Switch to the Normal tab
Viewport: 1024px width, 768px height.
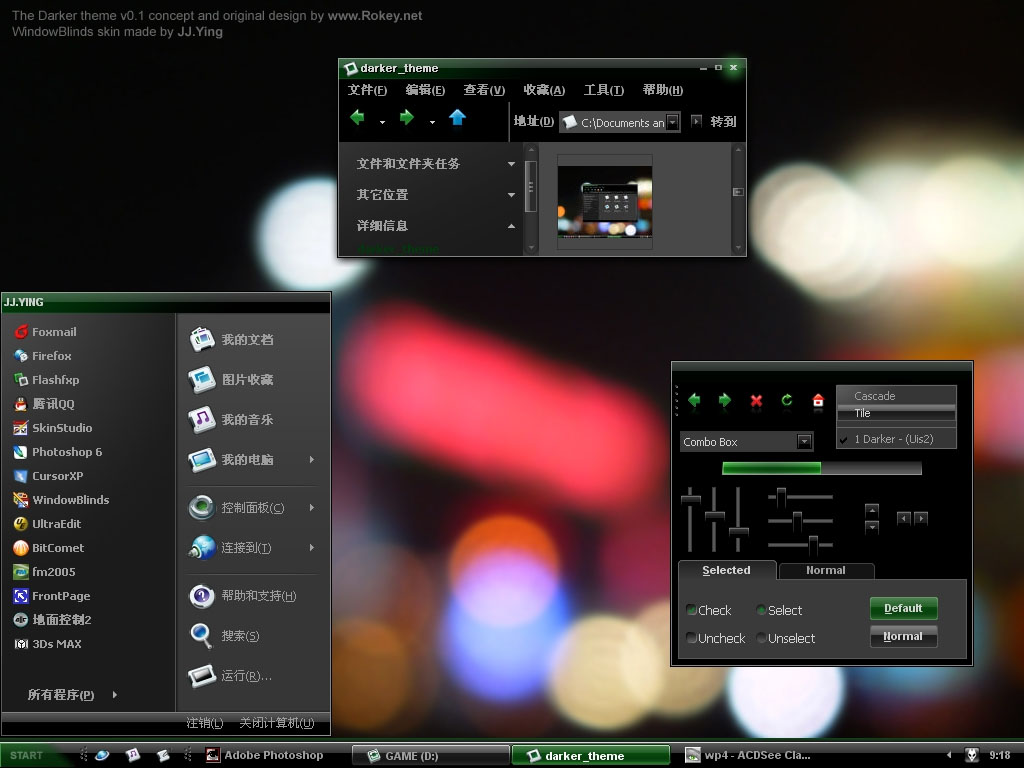(826, 571)
